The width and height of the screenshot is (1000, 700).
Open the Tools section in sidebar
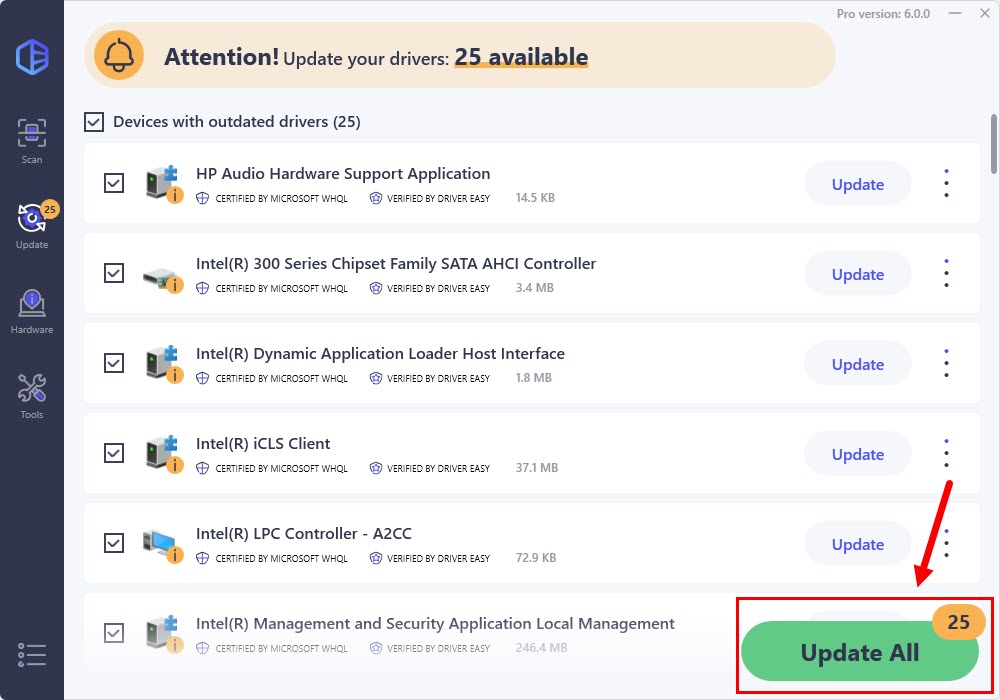pos(32,396)
